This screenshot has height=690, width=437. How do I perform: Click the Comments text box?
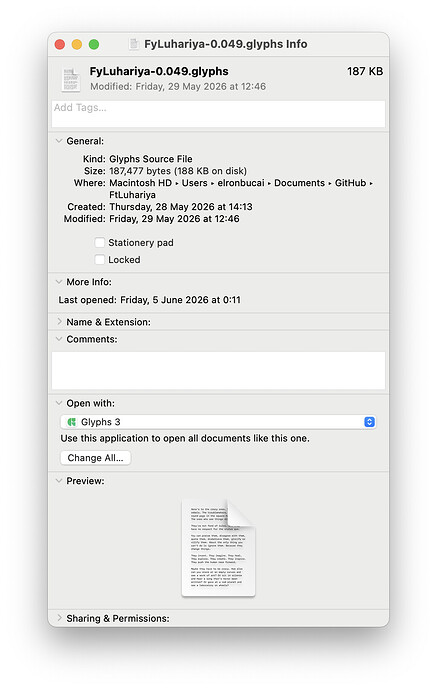[218, 370]
